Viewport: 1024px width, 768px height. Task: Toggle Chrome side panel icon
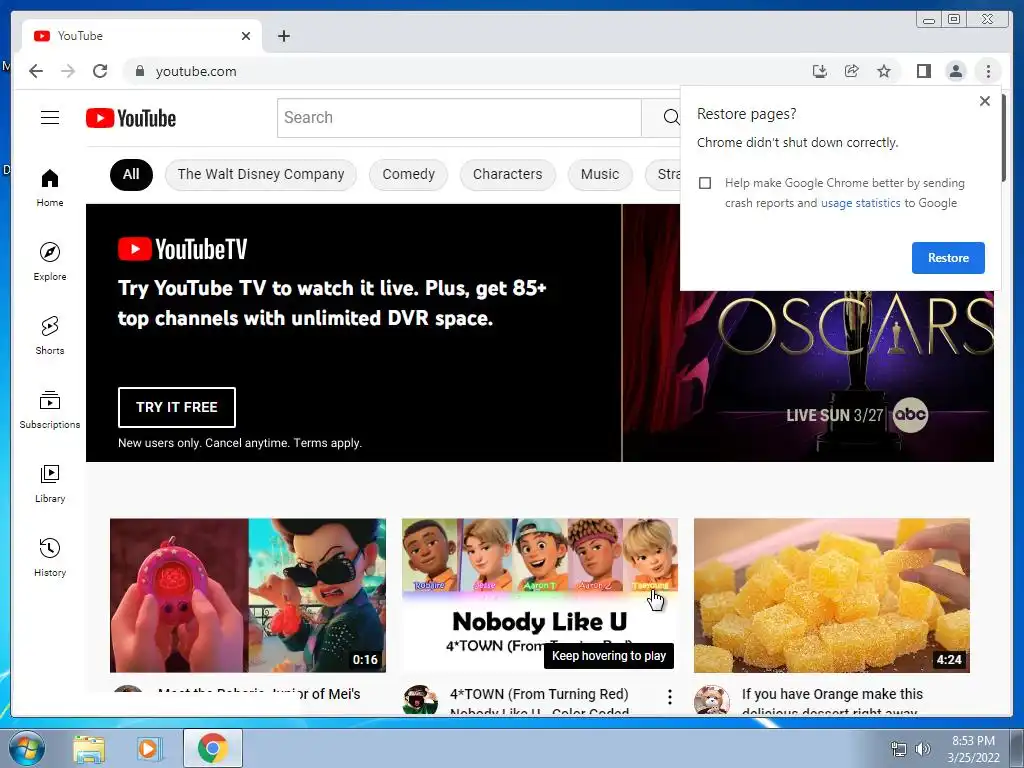click(x=923, y=71)
